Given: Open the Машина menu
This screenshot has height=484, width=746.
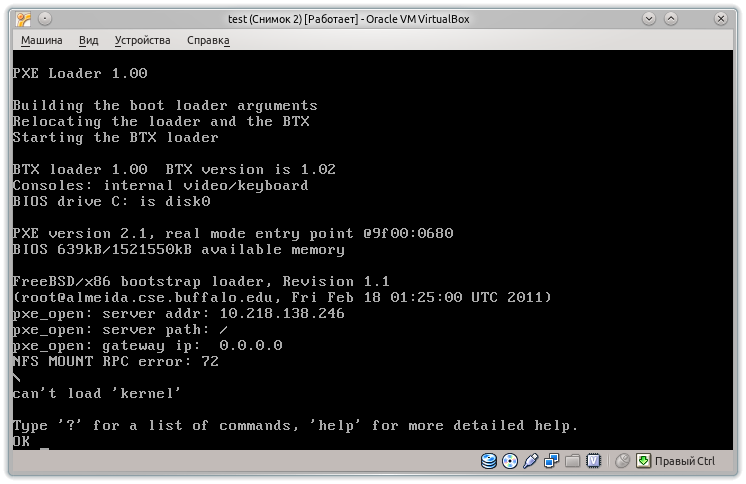Looking at the screenshot, I should coord(41,40).
